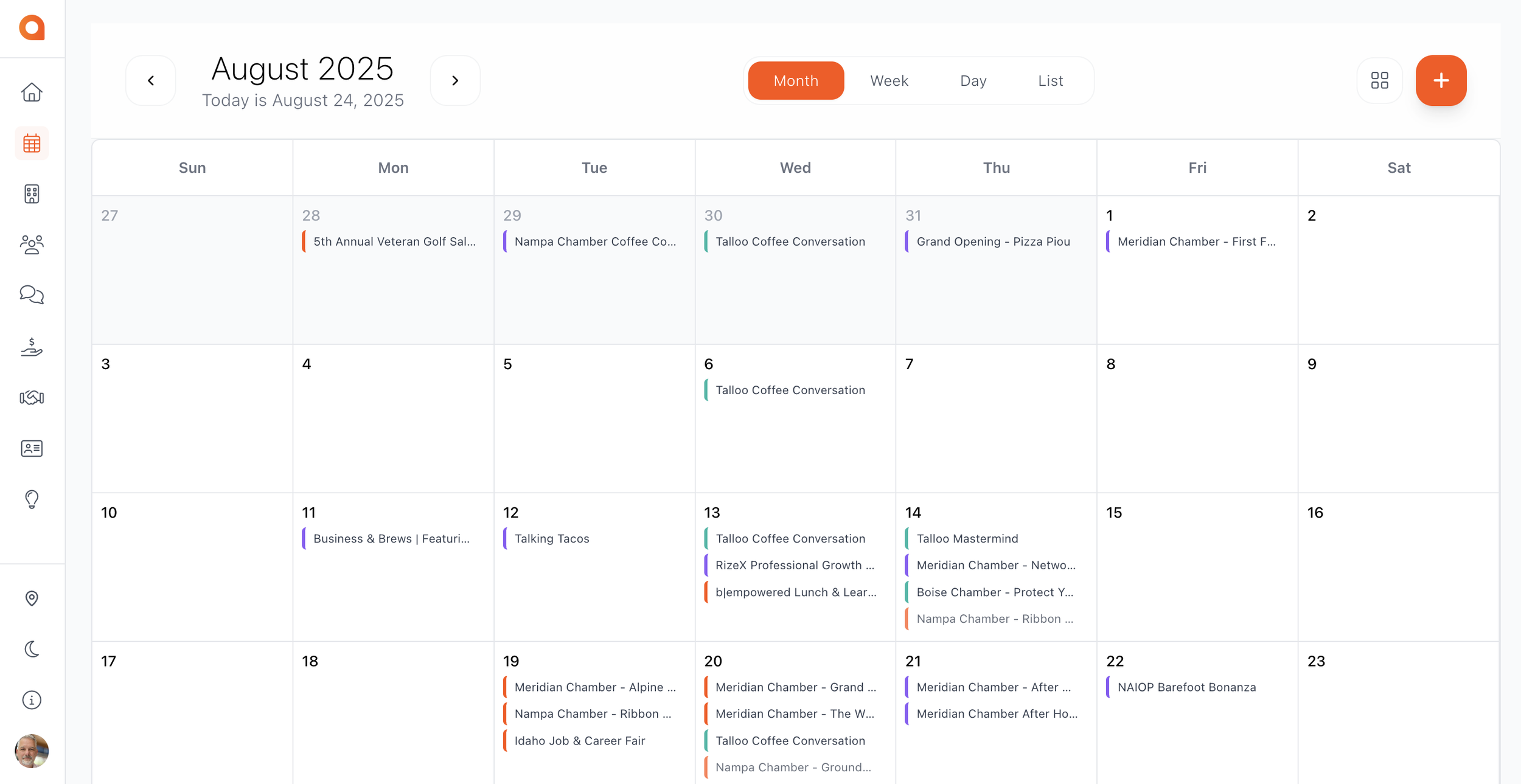The width and height of the screenshot is (1521, 784).
Task: Select the handshake sidebar icon
Action: 32,397
